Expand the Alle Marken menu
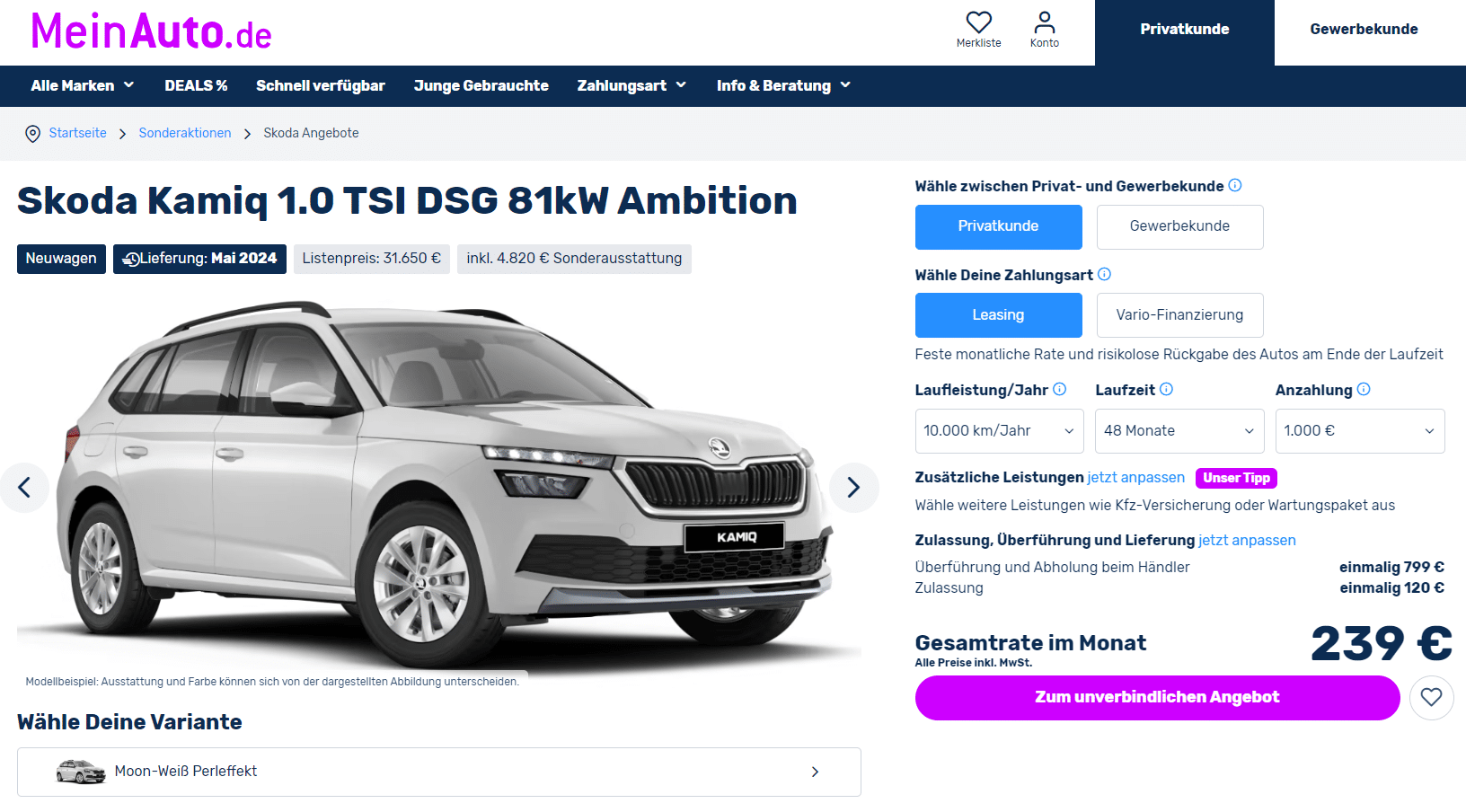1466x812 pixels. (x=83, y=86)
